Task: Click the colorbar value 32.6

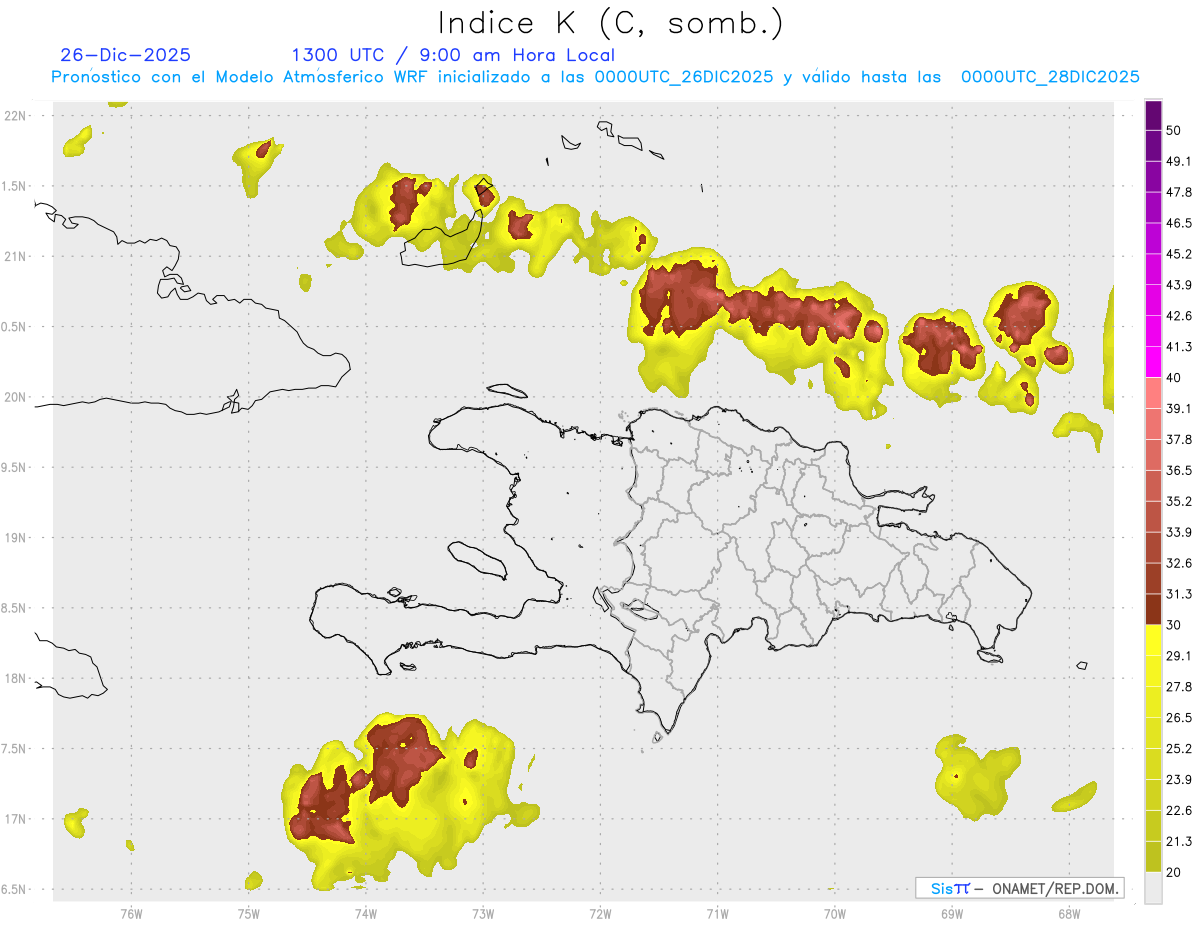Action: (x=1179, y=563)
